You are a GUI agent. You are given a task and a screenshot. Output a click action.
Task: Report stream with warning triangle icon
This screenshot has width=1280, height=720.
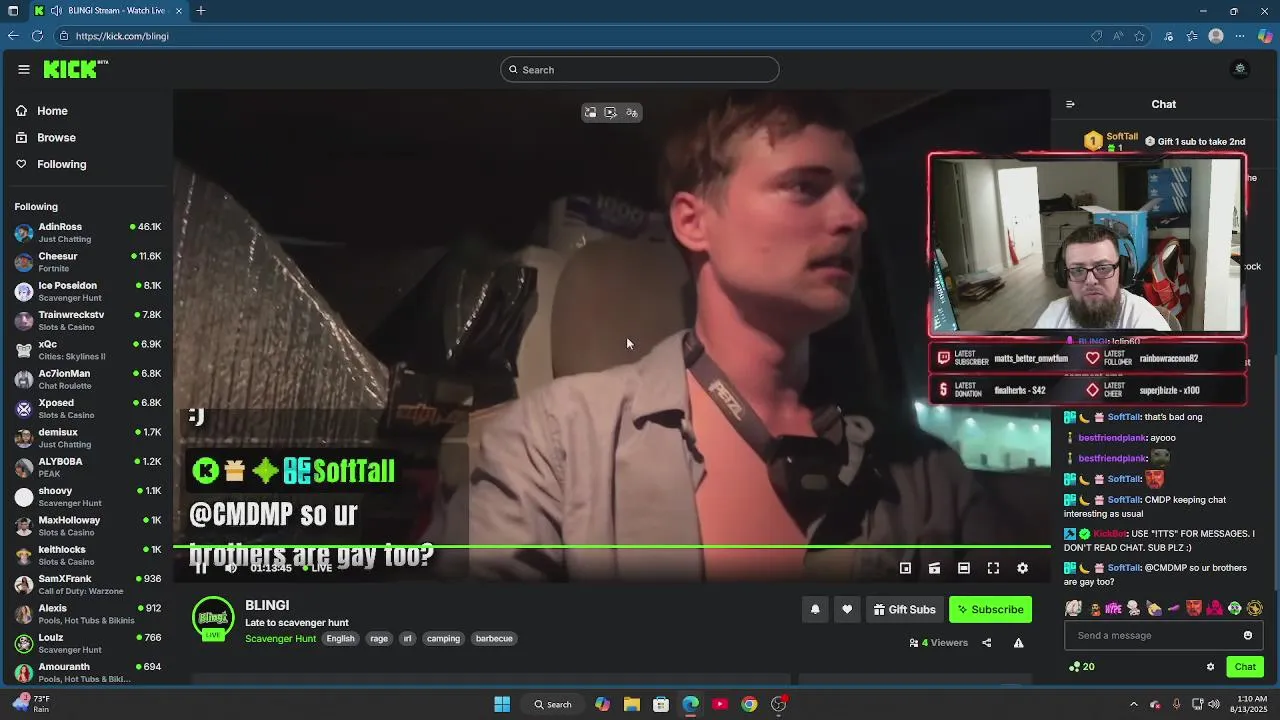point(1018,643)
